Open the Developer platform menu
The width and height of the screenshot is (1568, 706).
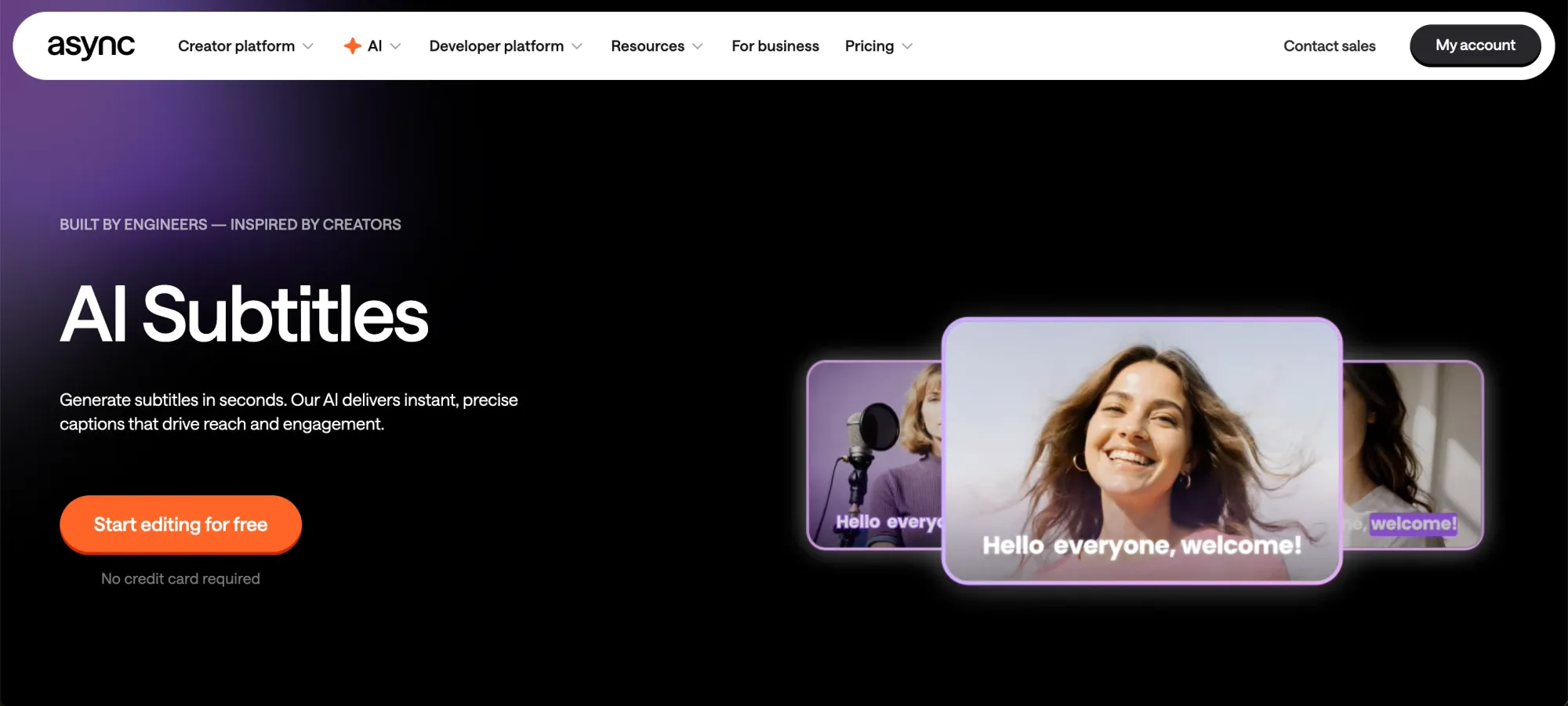click(x=495, y=46)
